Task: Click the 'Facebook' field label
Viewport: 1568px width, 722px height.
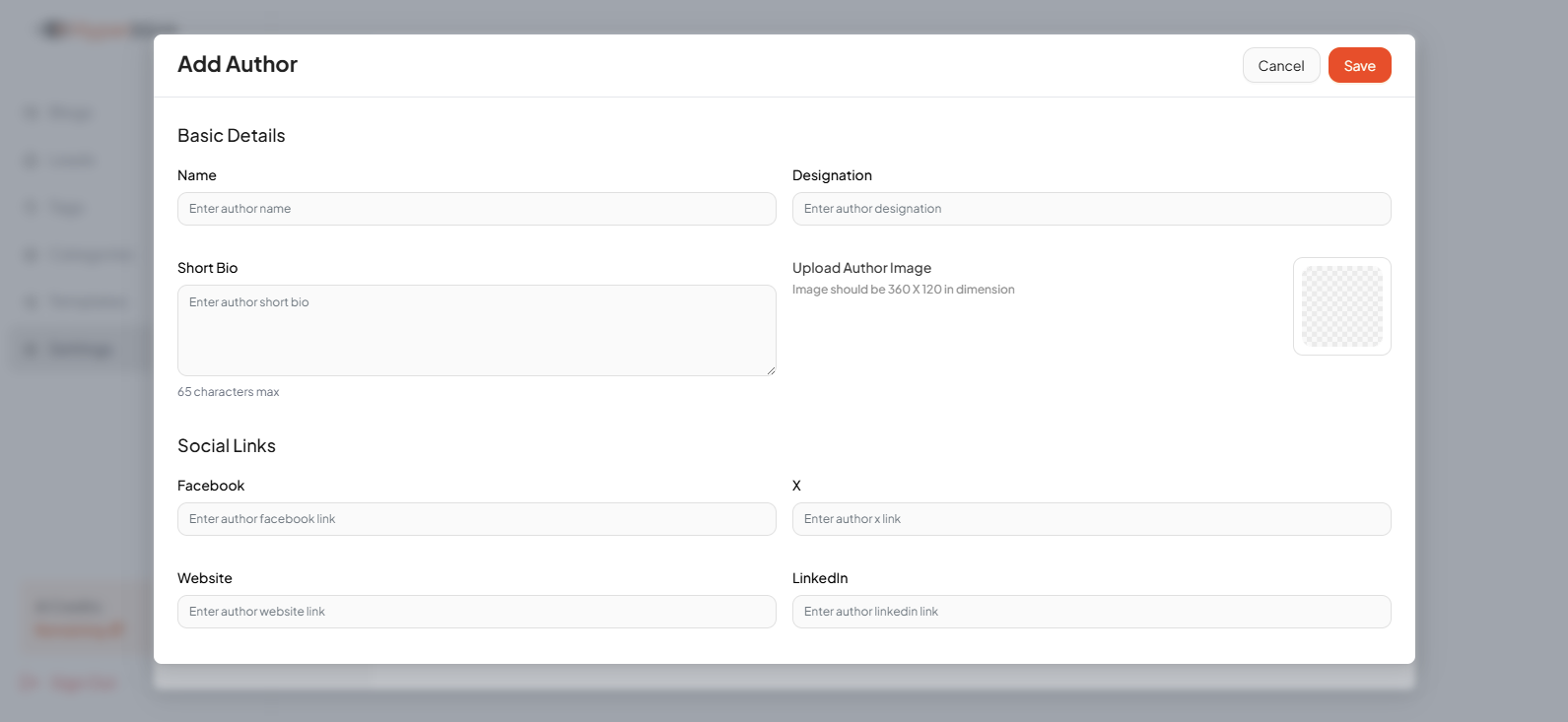Action: click(x=211, y=486)
